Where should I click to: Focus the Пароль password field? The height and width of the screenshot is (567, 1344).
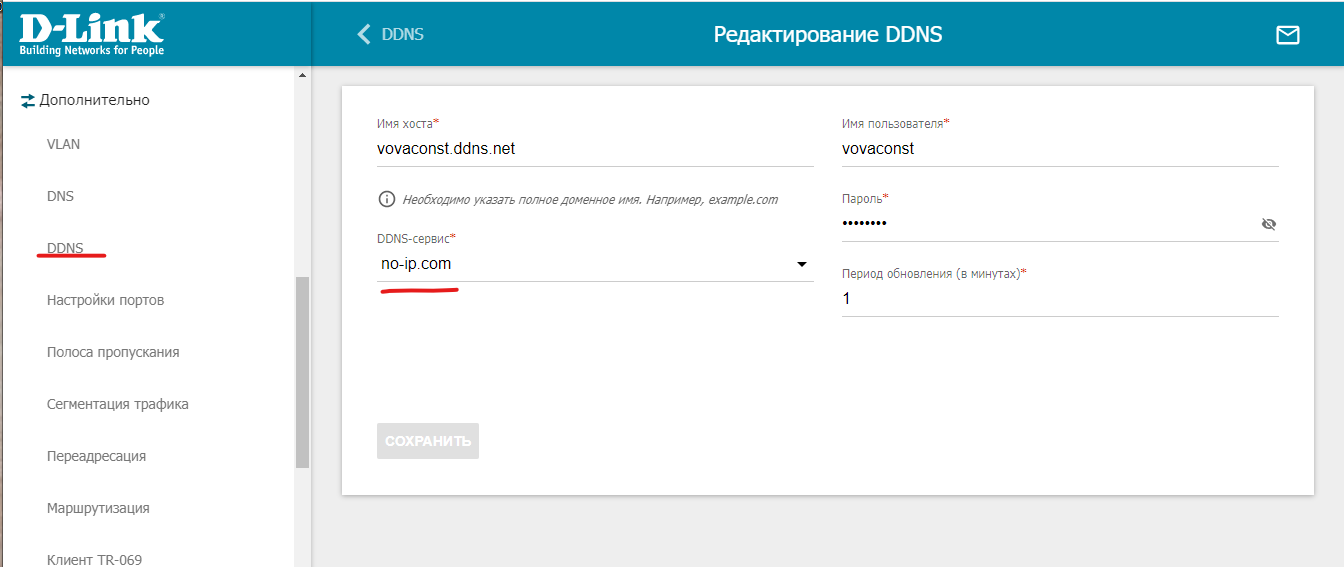pyautogui.click(x=1045, y=224)
